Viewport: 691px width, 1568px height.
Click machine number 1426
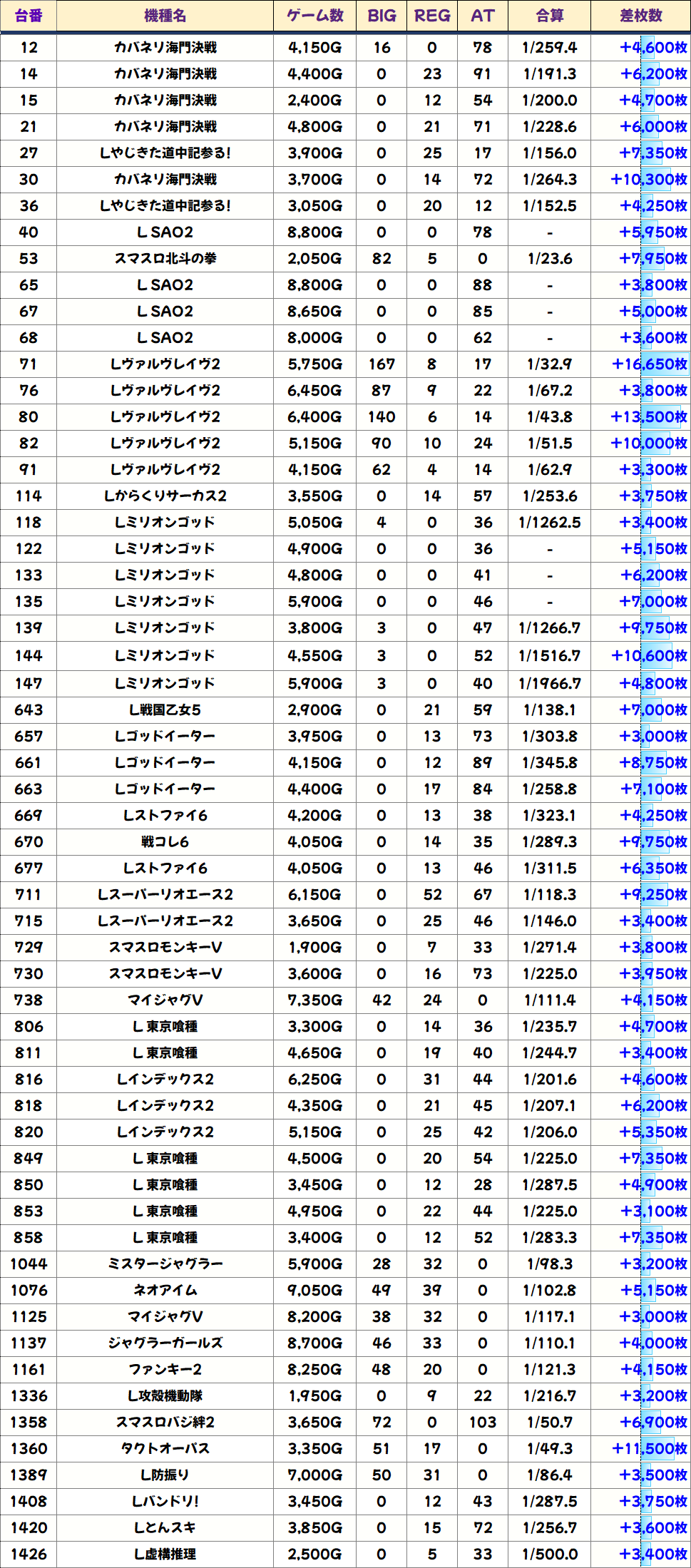[29, 1554]
